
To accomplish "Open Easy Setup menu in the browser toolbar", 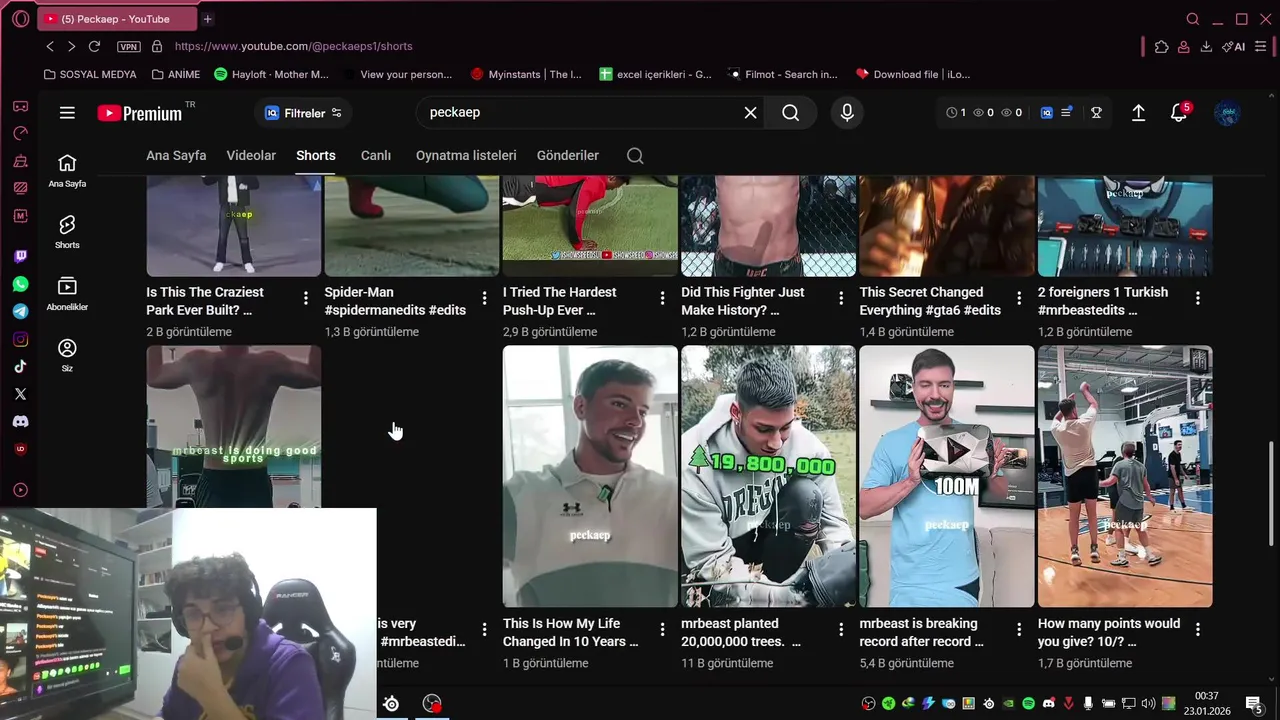I will (1260, 46).
